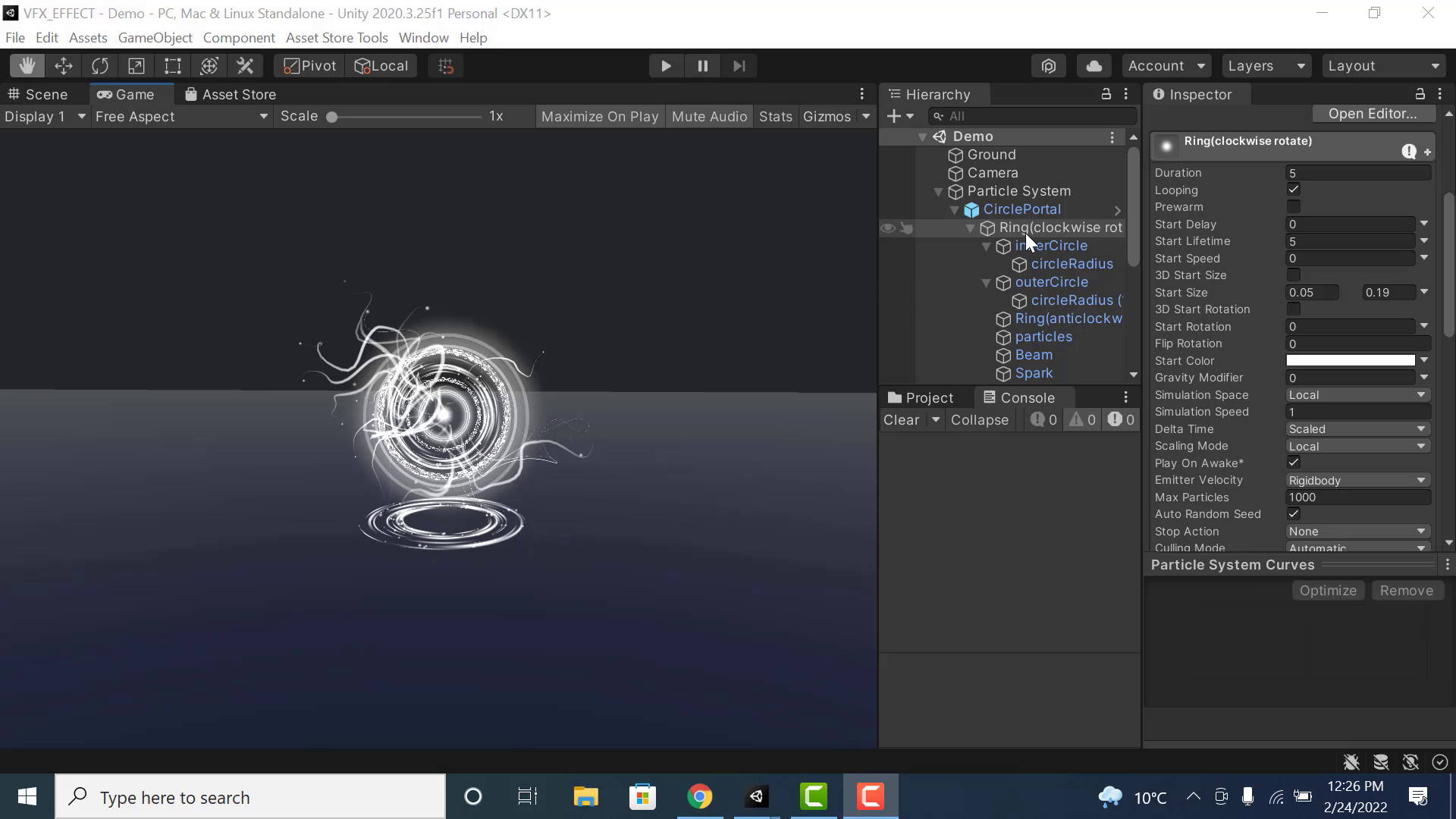This screenshot has width=1456, height=819.
Task: Select the Transform tool
Action: [x=209, y=66]
